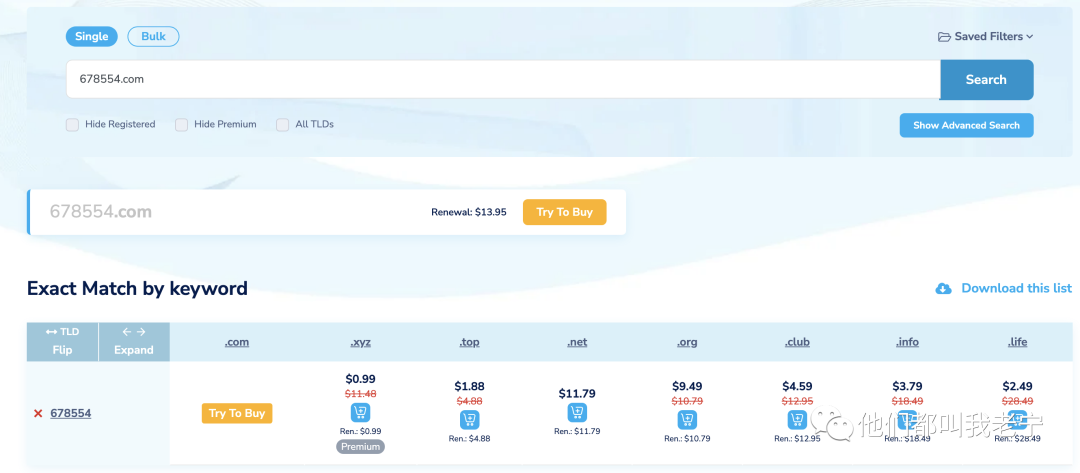Enable the Hide Registered checkbox
The height and width of the screenshot is (473, 1080).
click(x=72, y=125)
